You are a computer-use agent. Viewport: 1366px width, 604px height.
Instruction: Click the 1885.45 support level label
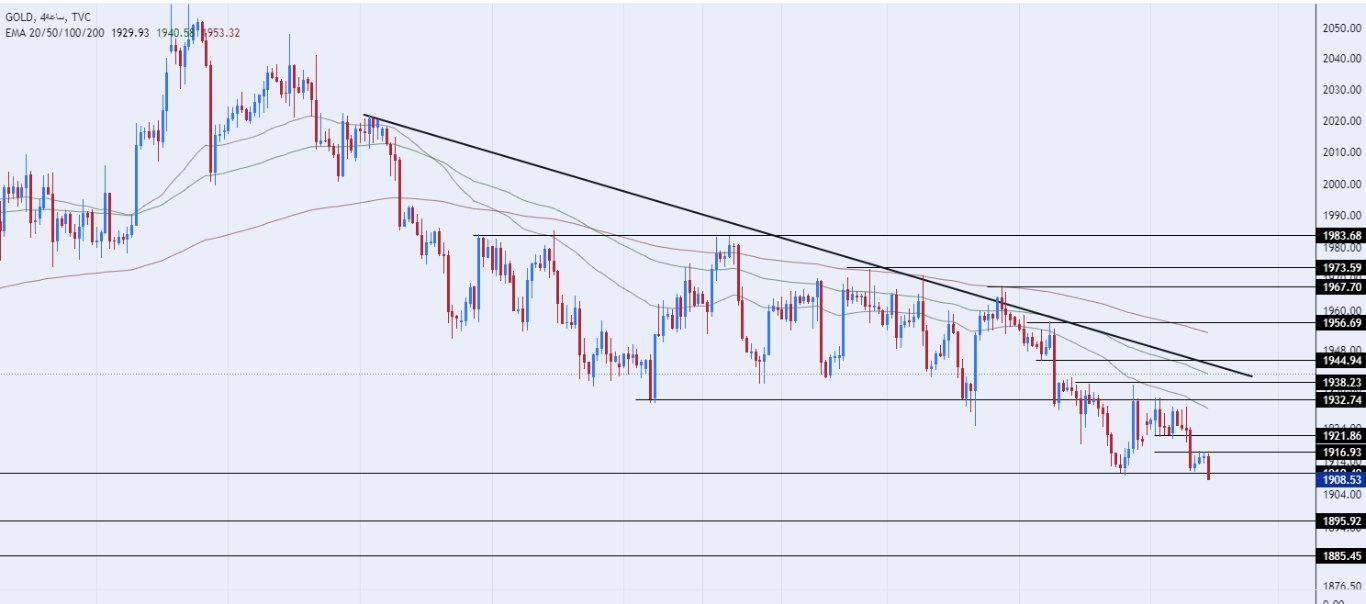pos(1341,556)
